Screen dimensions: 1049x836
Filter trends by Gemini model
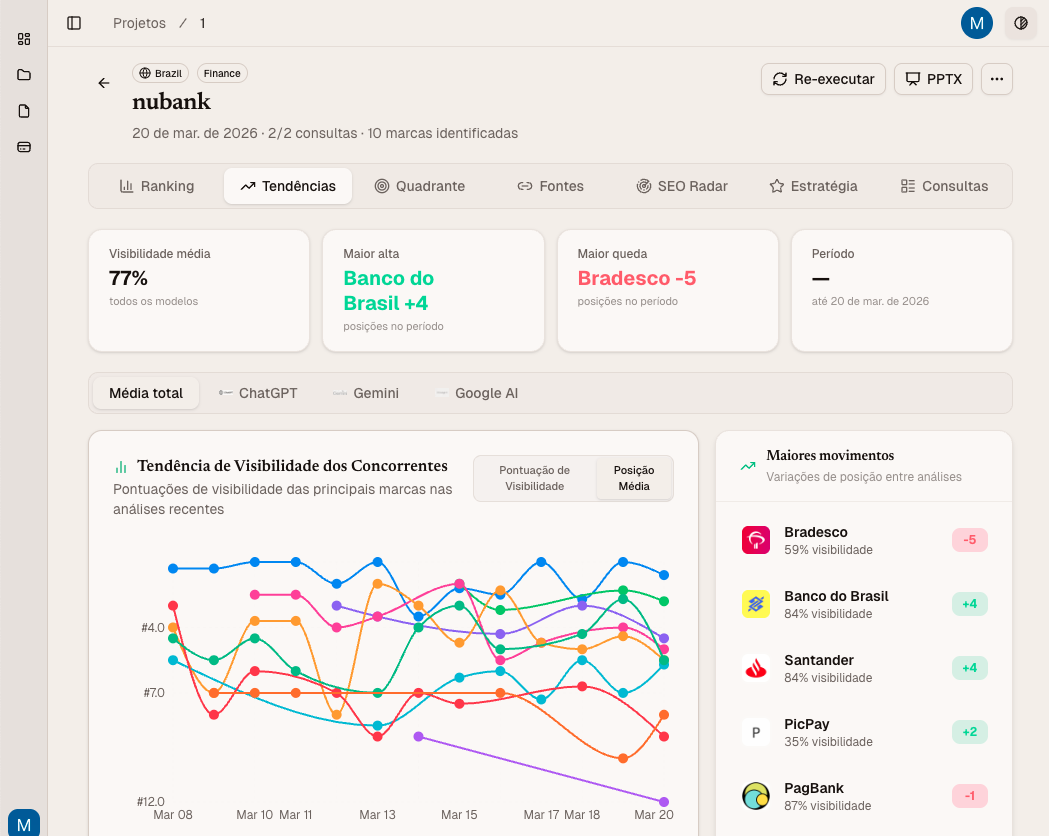[x=366, y=393]
